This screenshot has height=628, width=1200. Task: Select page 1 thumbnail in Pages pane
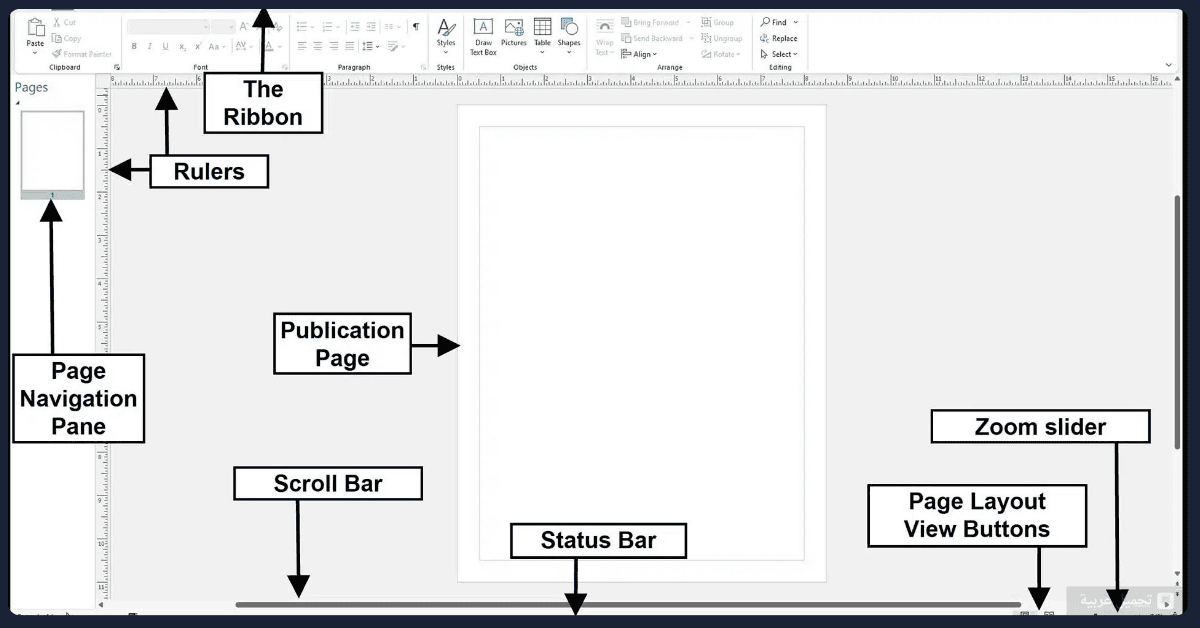(x=52, y=154)
